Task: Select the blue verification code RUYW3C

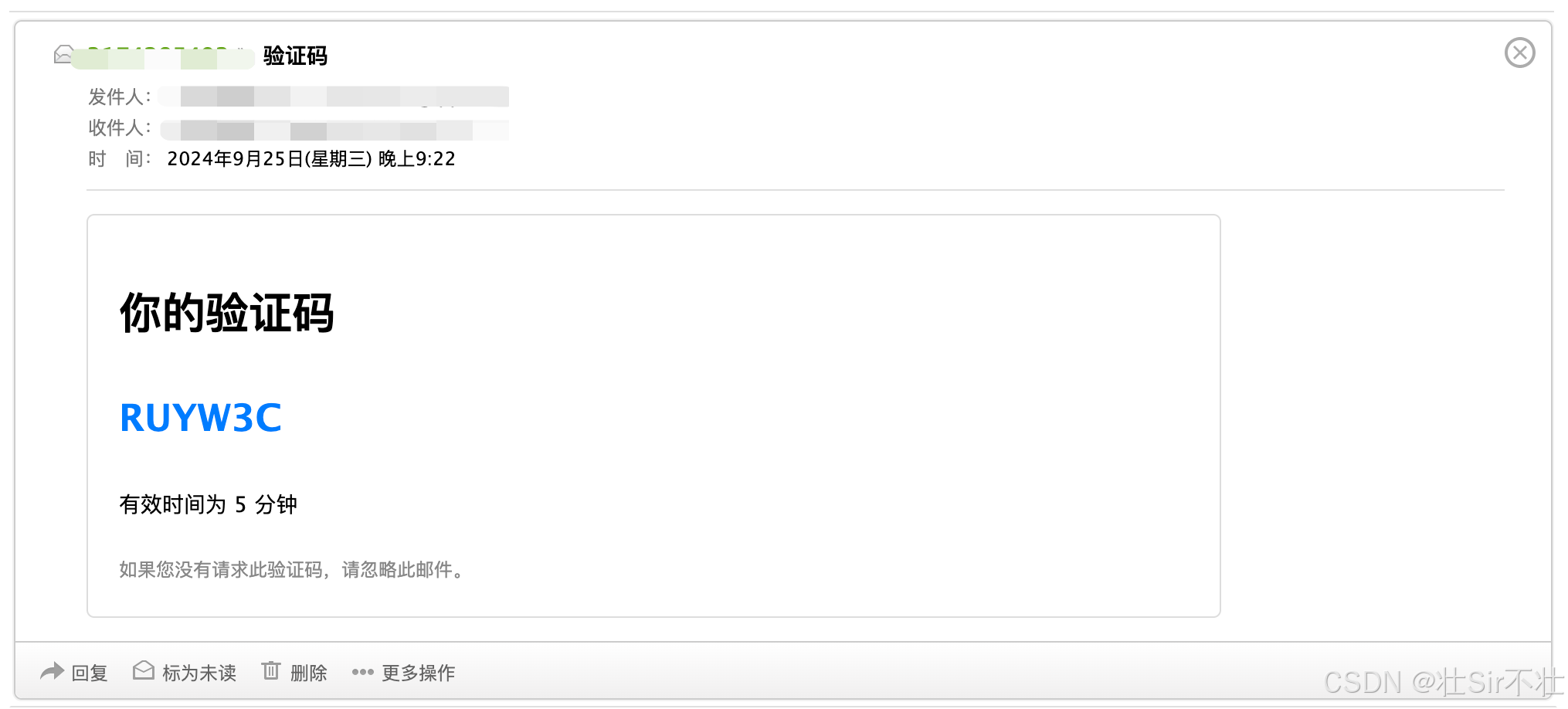Action: click(201, 418)
